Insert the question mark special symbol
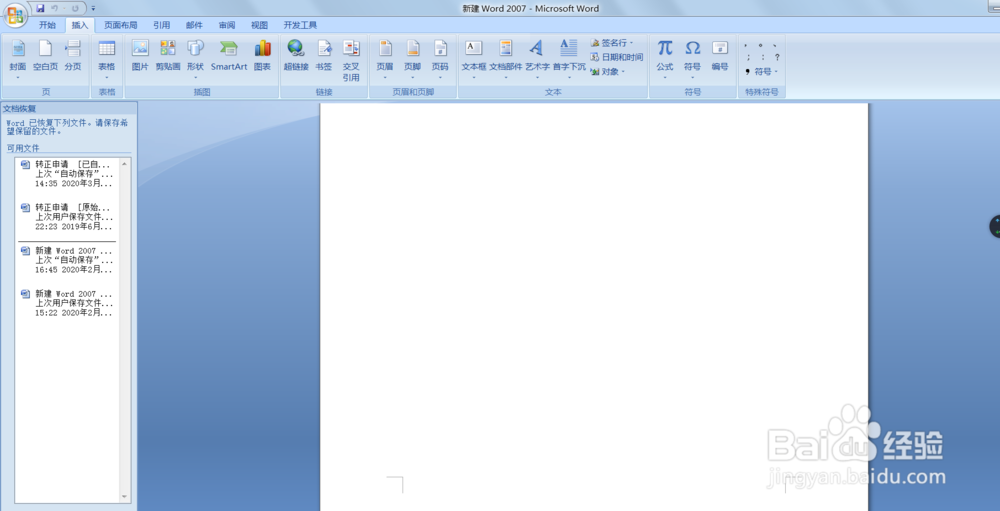Screen dimensions: 1000x511 coord(777,57)
